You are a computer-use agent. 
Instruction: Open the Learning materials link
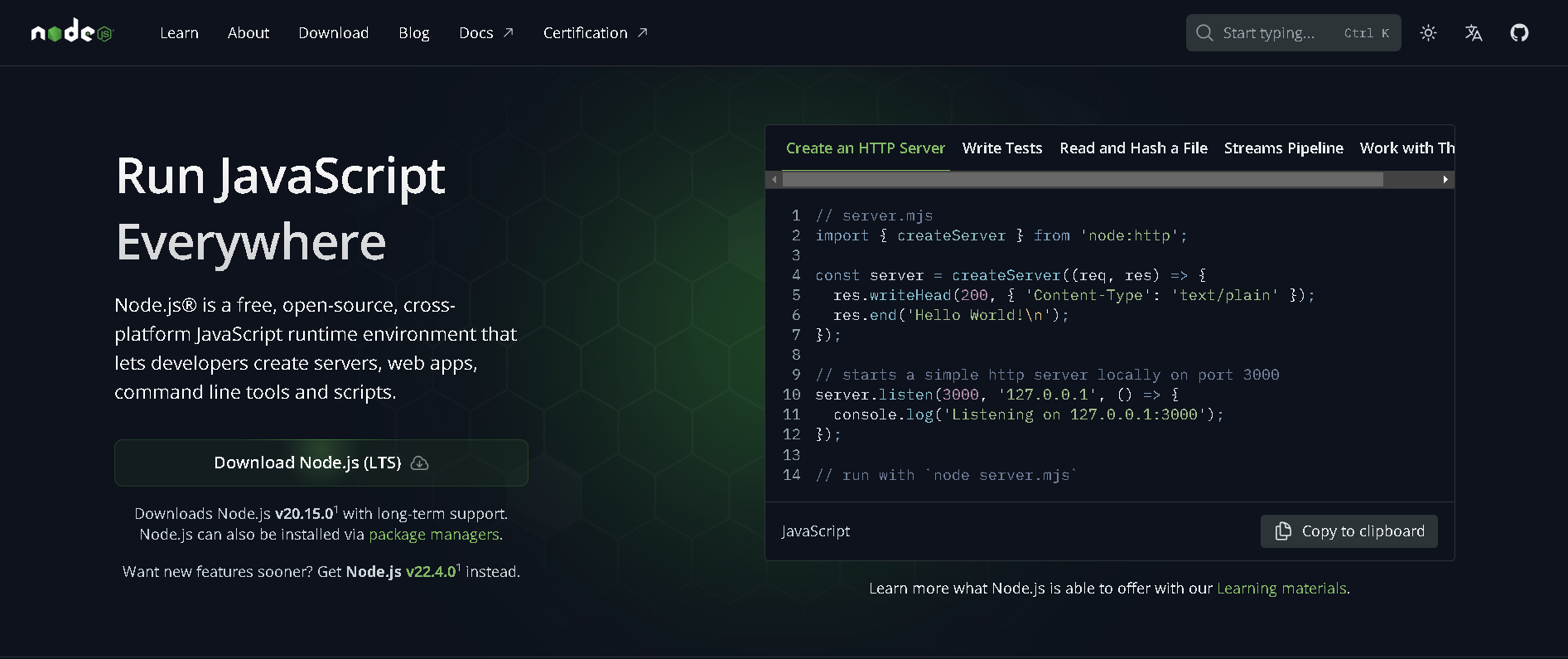pyautogui.click(x=1281, y=589)
